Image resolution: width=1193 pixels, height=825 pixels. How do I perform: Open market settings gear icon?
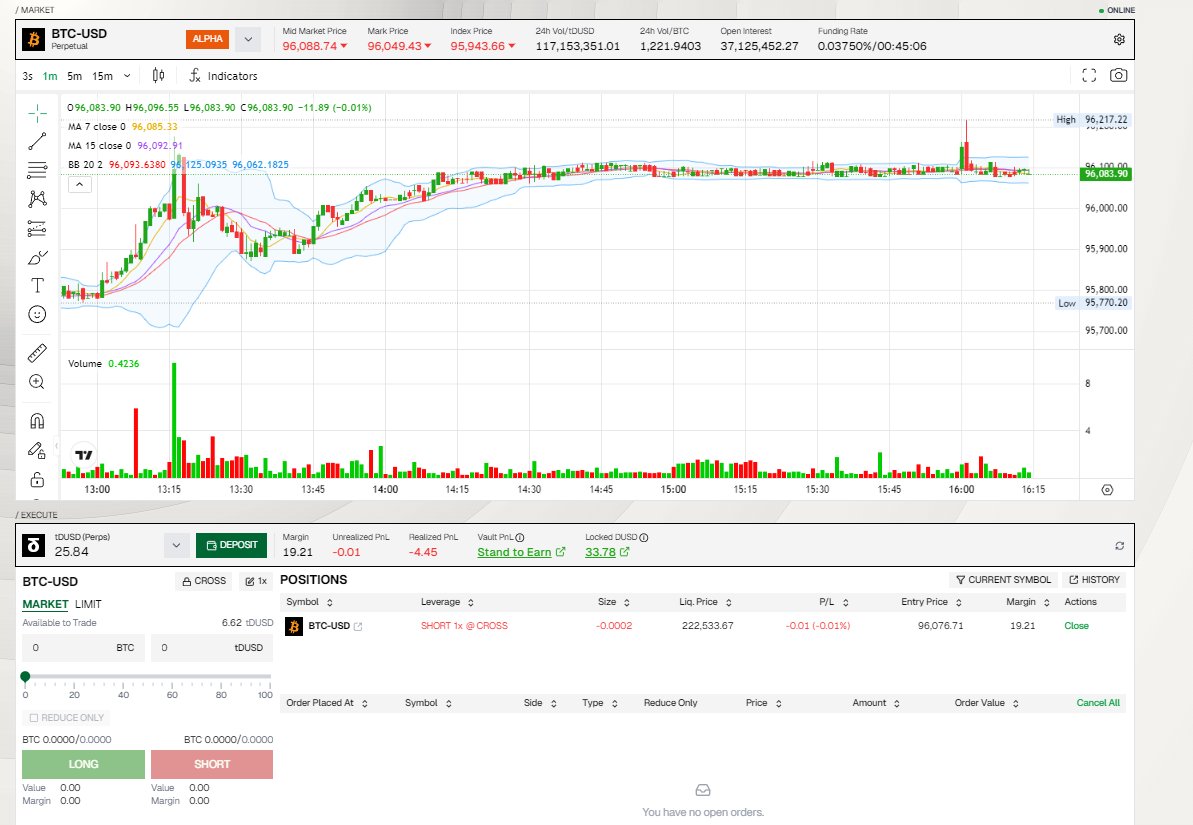tap(1119, 40)
